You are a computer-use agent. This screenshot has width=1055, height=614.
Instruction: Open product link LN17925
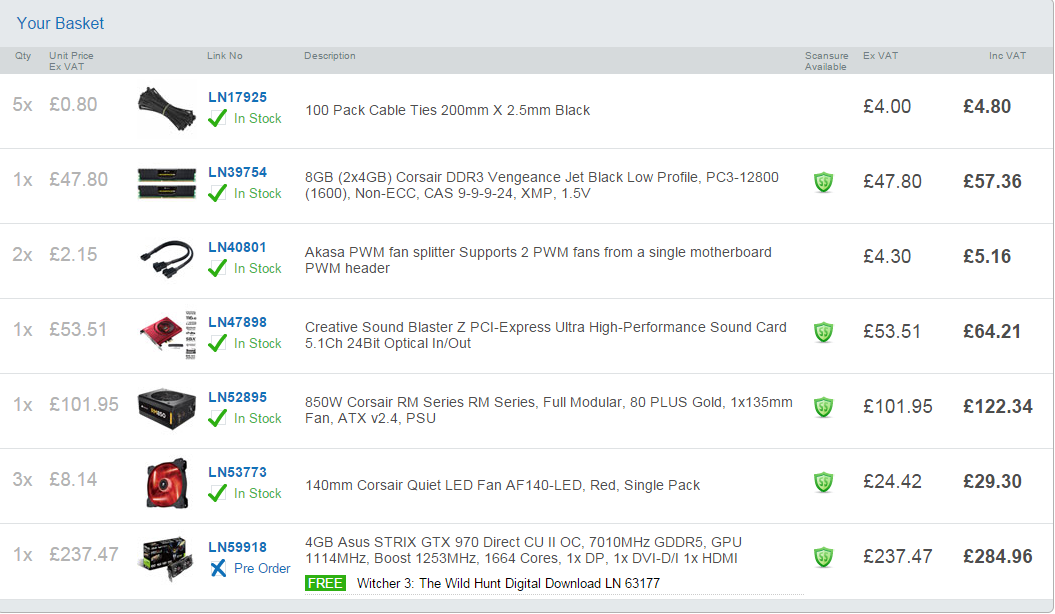[238, 98]
